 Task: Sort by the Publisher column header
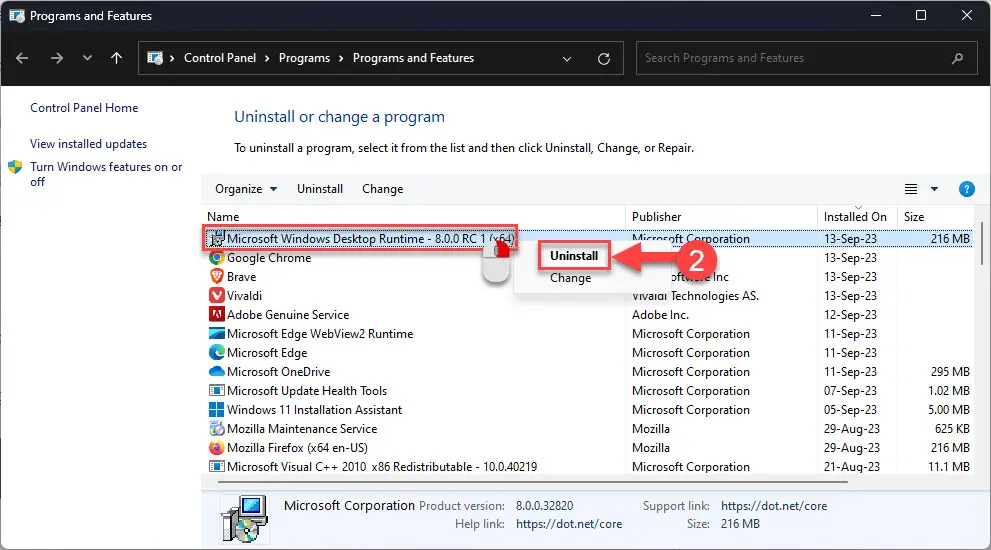pyautogui.click(x=721, y=217)
